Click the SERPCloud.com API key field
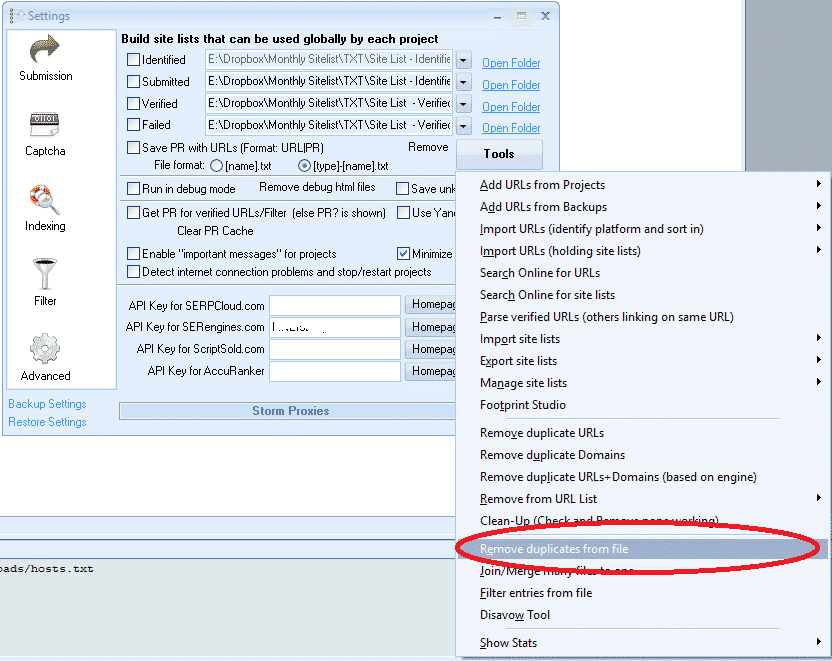The height and width of the screenshot is (661, 832). [x=334, y=306]
